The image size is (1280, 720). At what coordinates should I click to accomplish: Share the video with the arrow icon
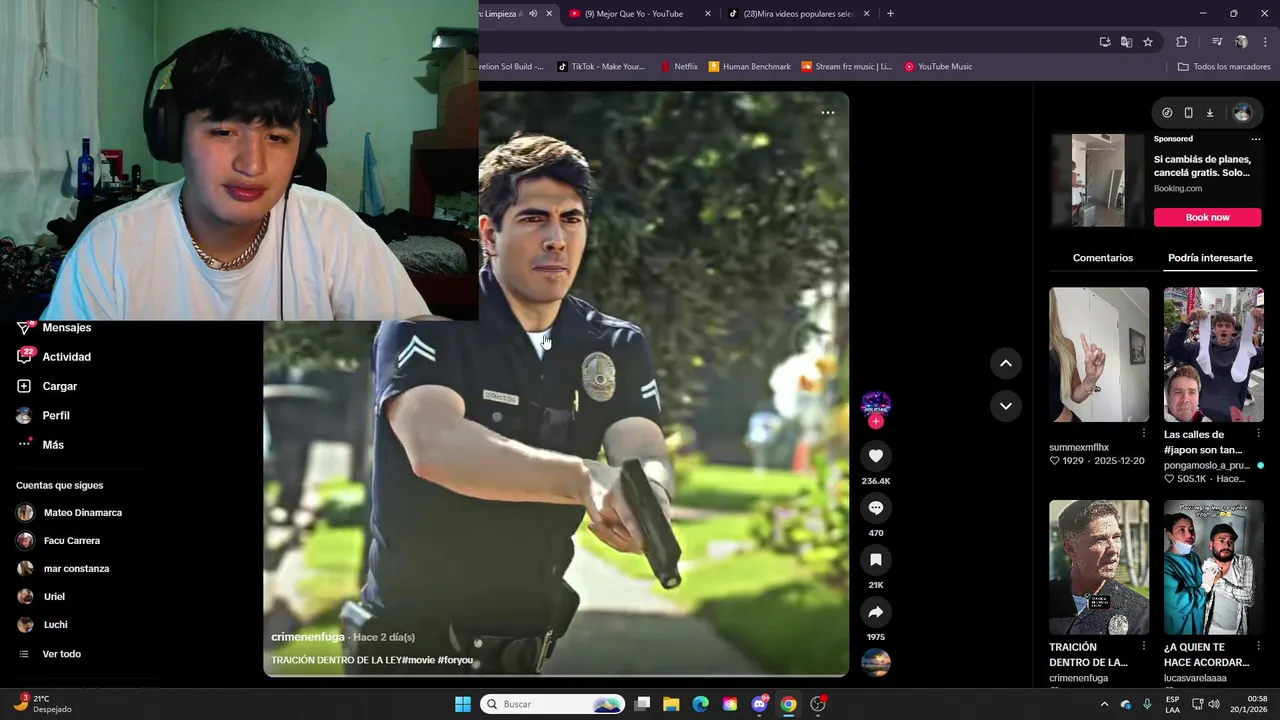point(876,612)
